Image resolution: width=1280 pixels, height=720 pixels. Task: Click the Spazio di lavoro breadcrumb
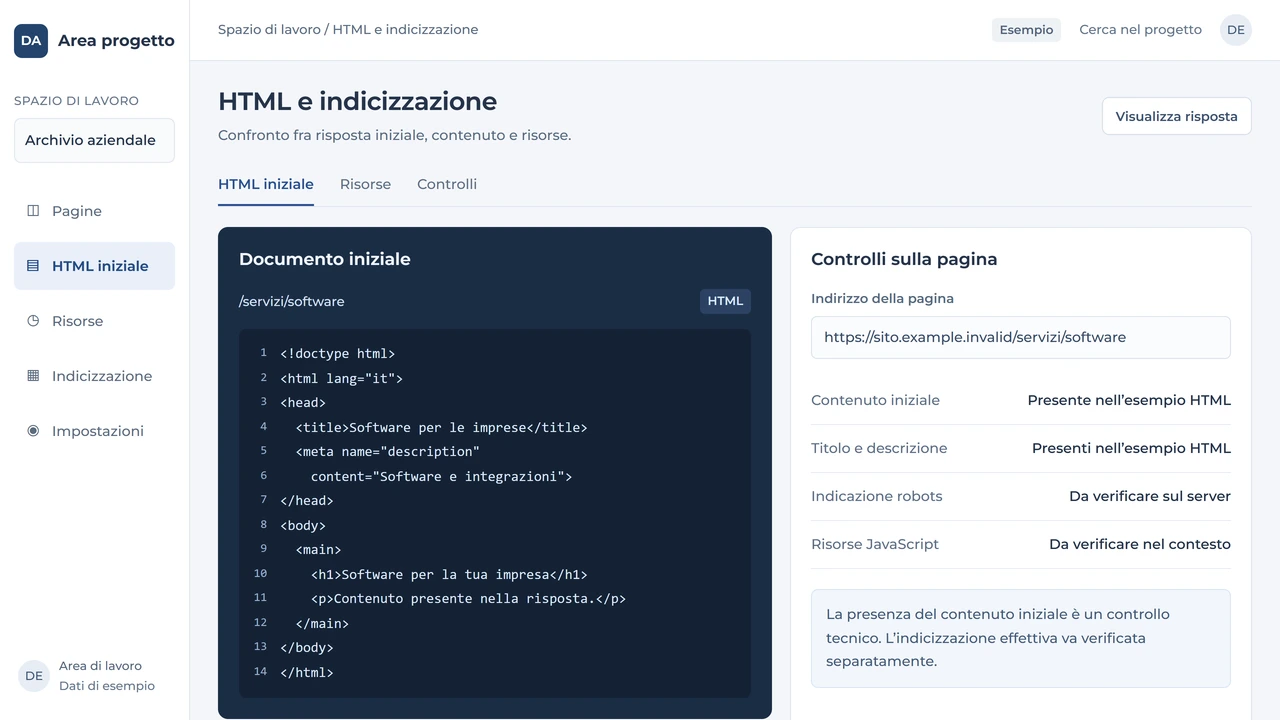269,30
